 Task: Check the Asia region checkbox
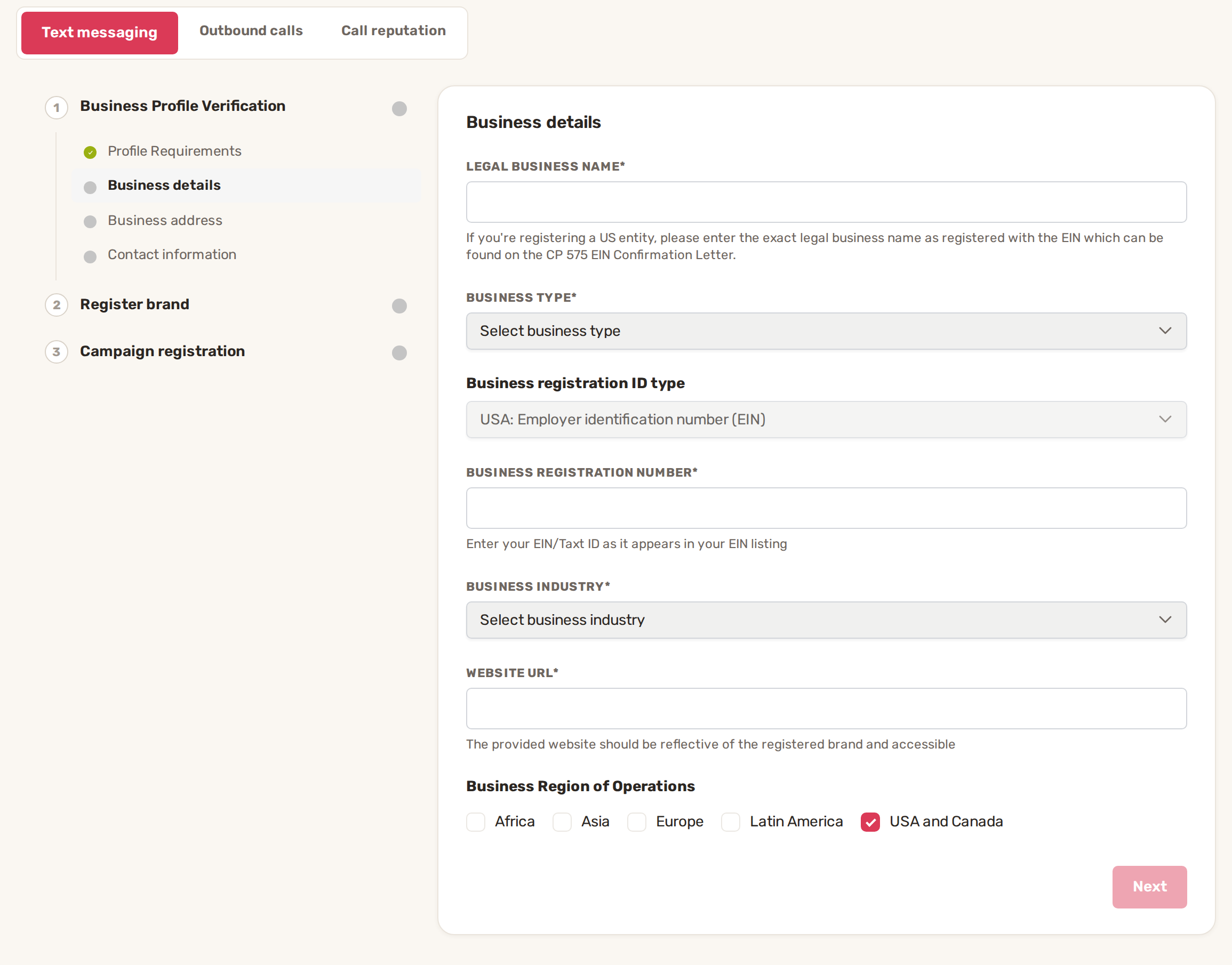(562, 822)
